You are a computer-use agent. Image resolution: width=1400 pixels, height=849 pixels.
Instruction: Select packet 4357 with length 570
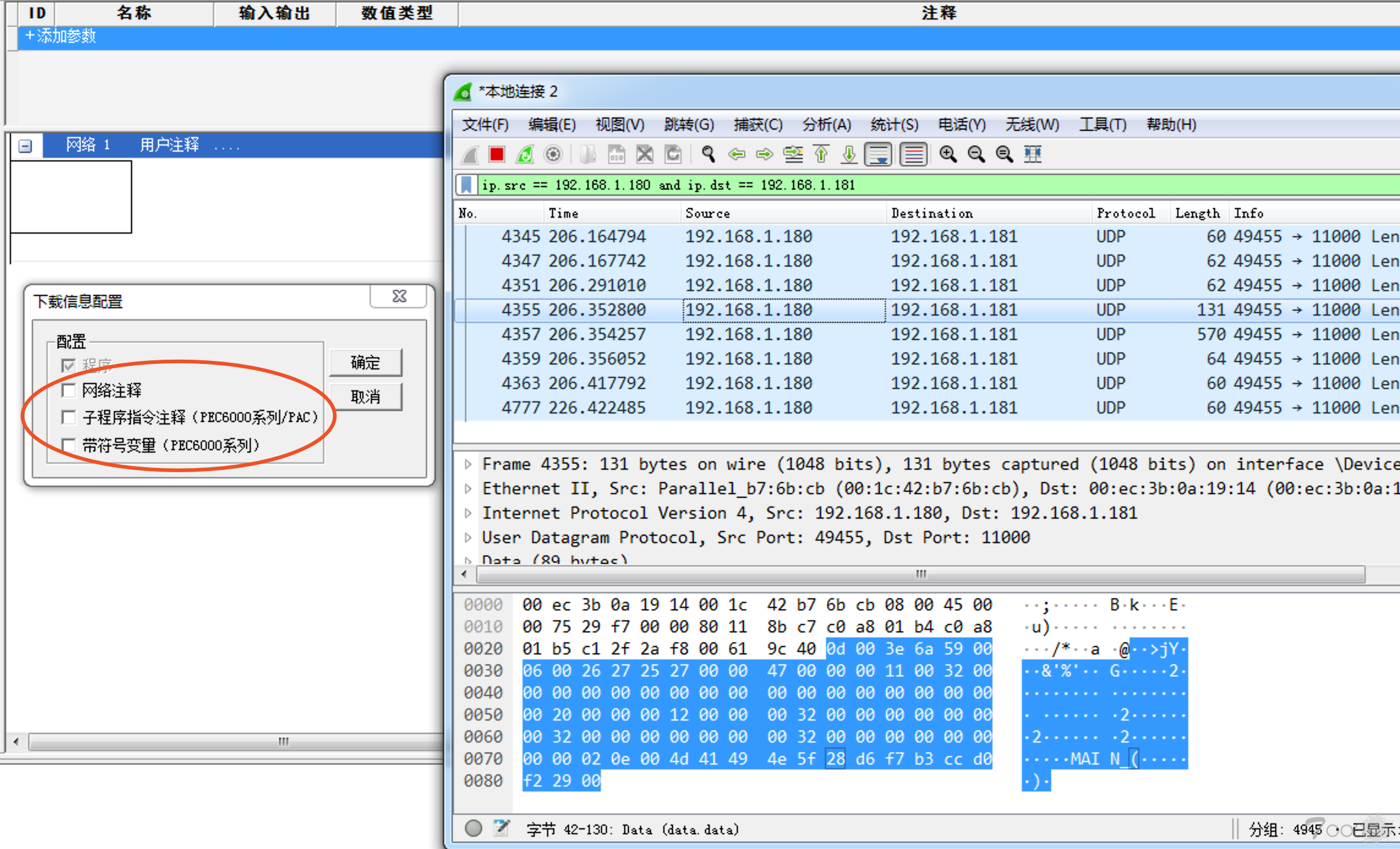[x=927, y=335]
